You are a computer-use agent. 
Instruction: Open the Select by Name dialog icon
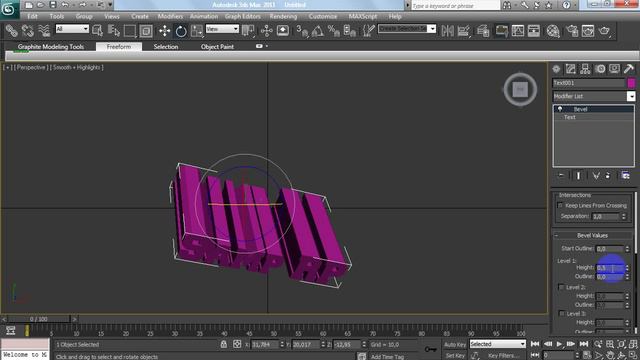tap(113, 31)
